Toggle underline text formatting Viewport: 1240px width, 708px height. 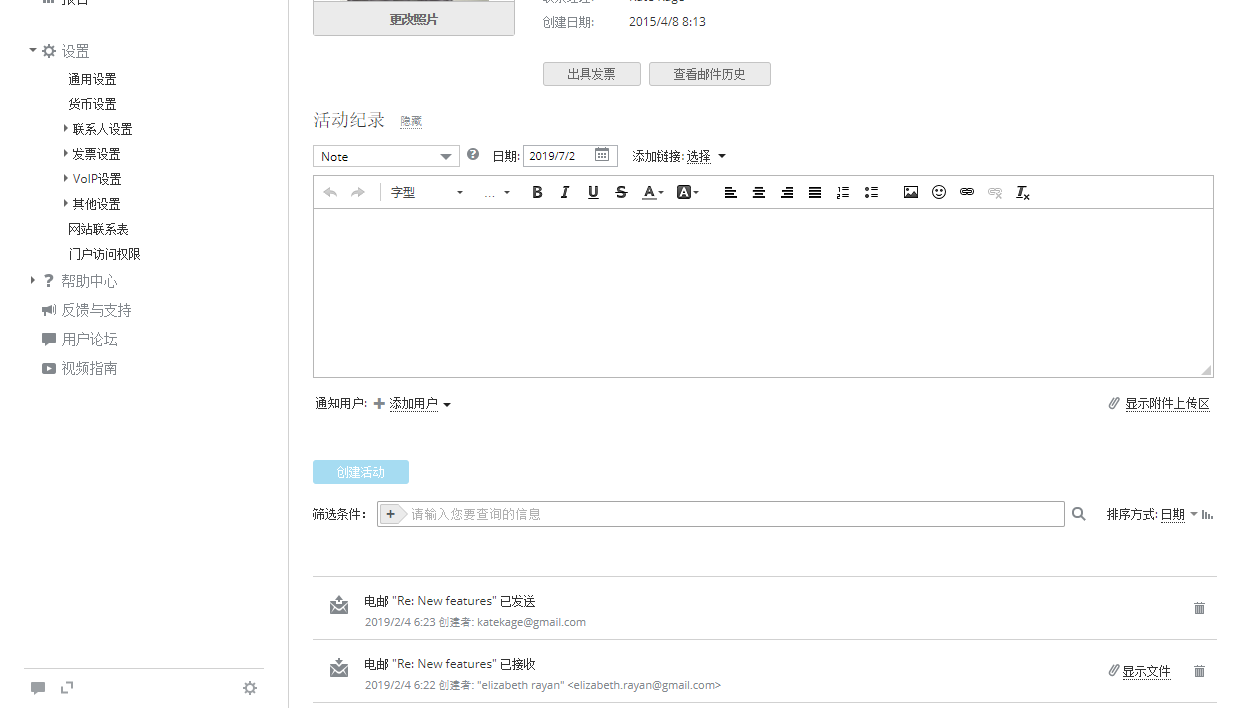click(x=593, y=192)
